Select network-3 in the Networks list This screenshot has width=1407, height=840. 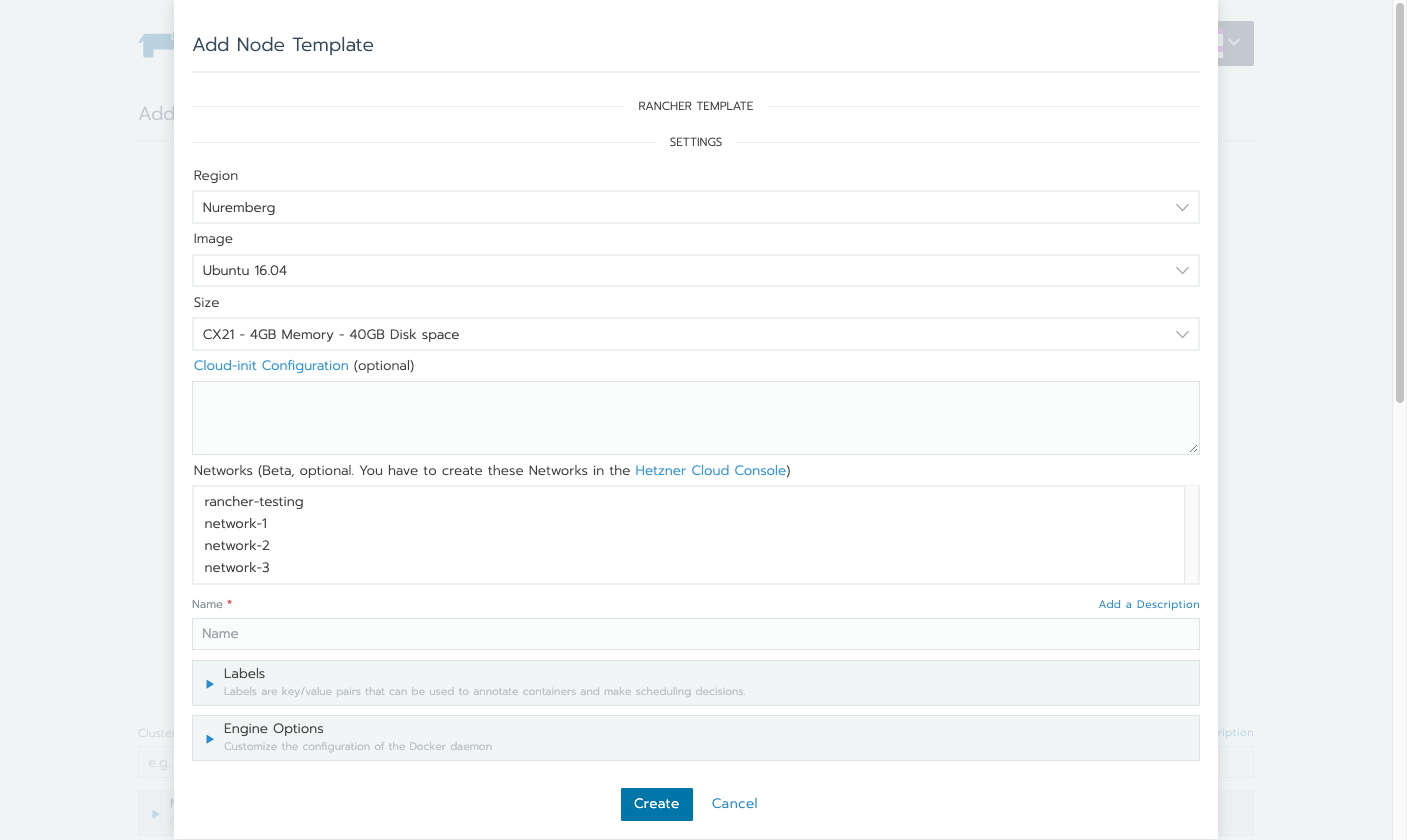tap(689, 568)
